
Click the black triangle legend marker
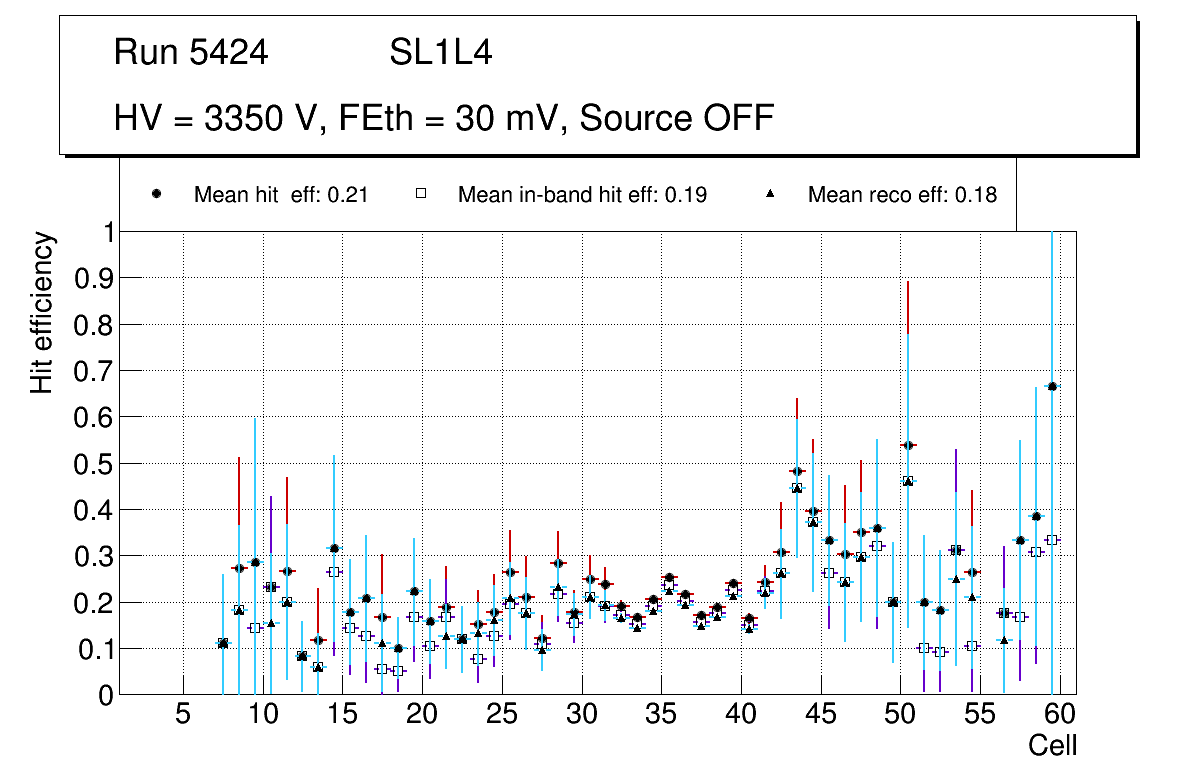[x=770, y=195]
